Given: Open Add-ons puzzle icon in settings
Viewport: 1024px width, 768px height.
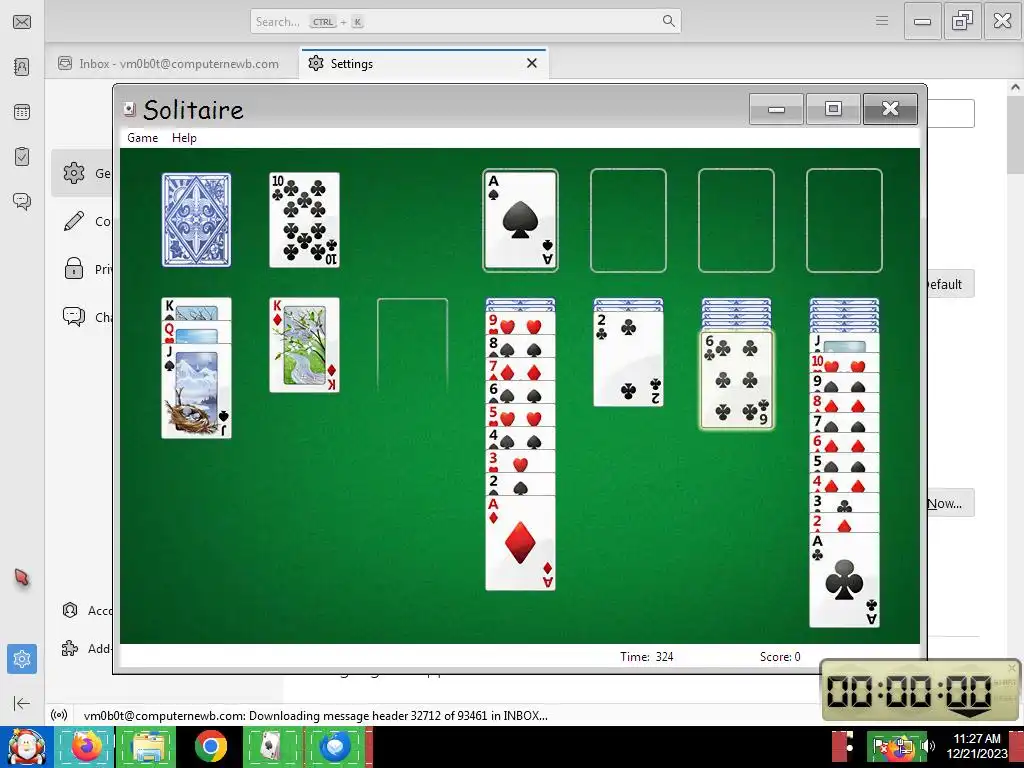Looking at the screenshot, I should pos(70,648).
